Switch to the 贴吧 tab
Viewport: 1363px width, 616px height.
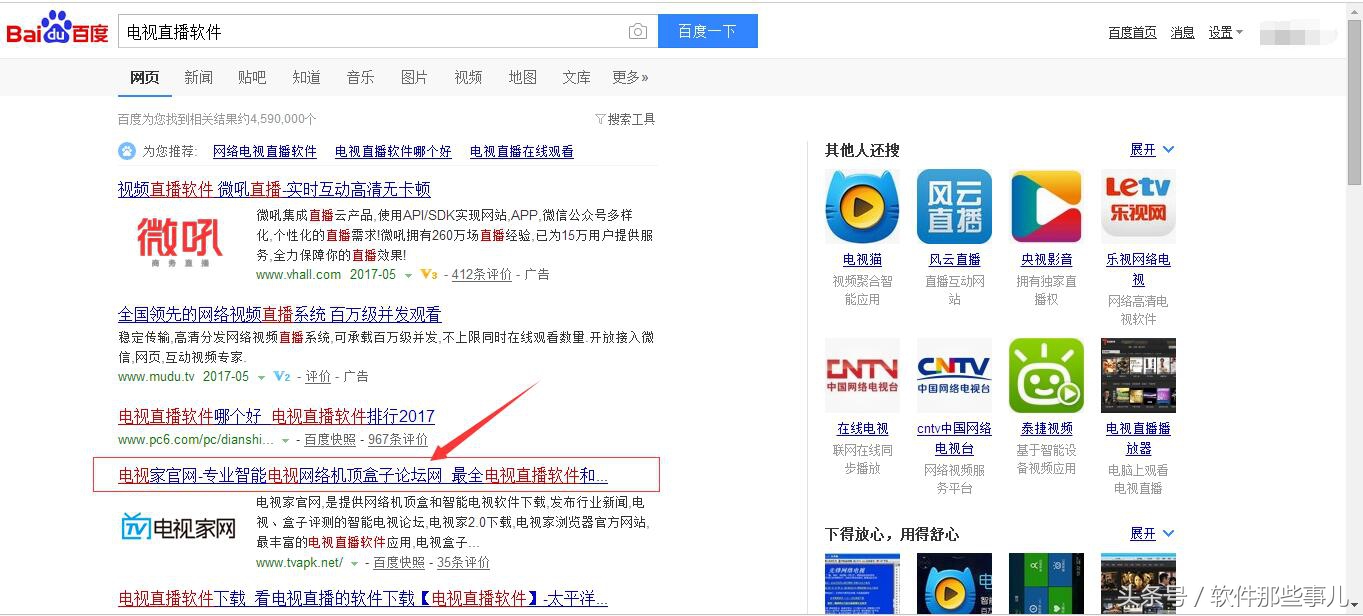252,77
